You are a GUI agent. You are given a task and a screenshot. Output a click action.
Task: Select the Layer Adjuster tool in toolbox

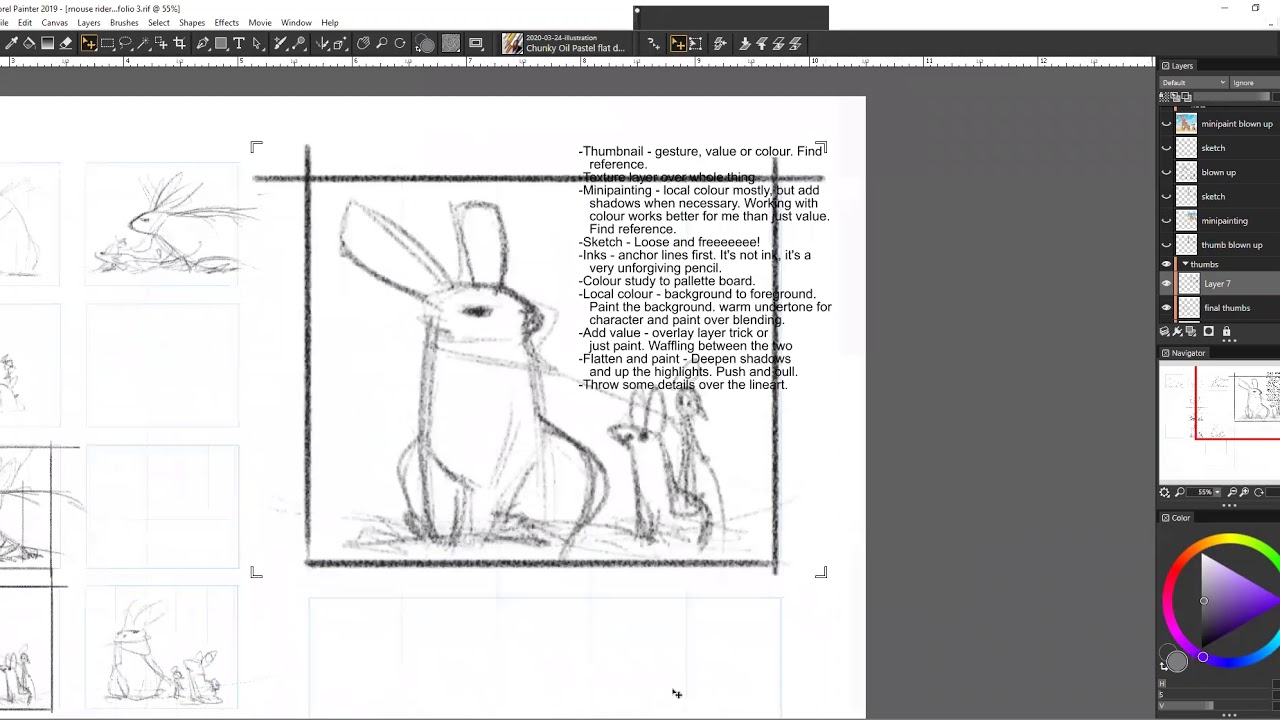coord(88,43)
